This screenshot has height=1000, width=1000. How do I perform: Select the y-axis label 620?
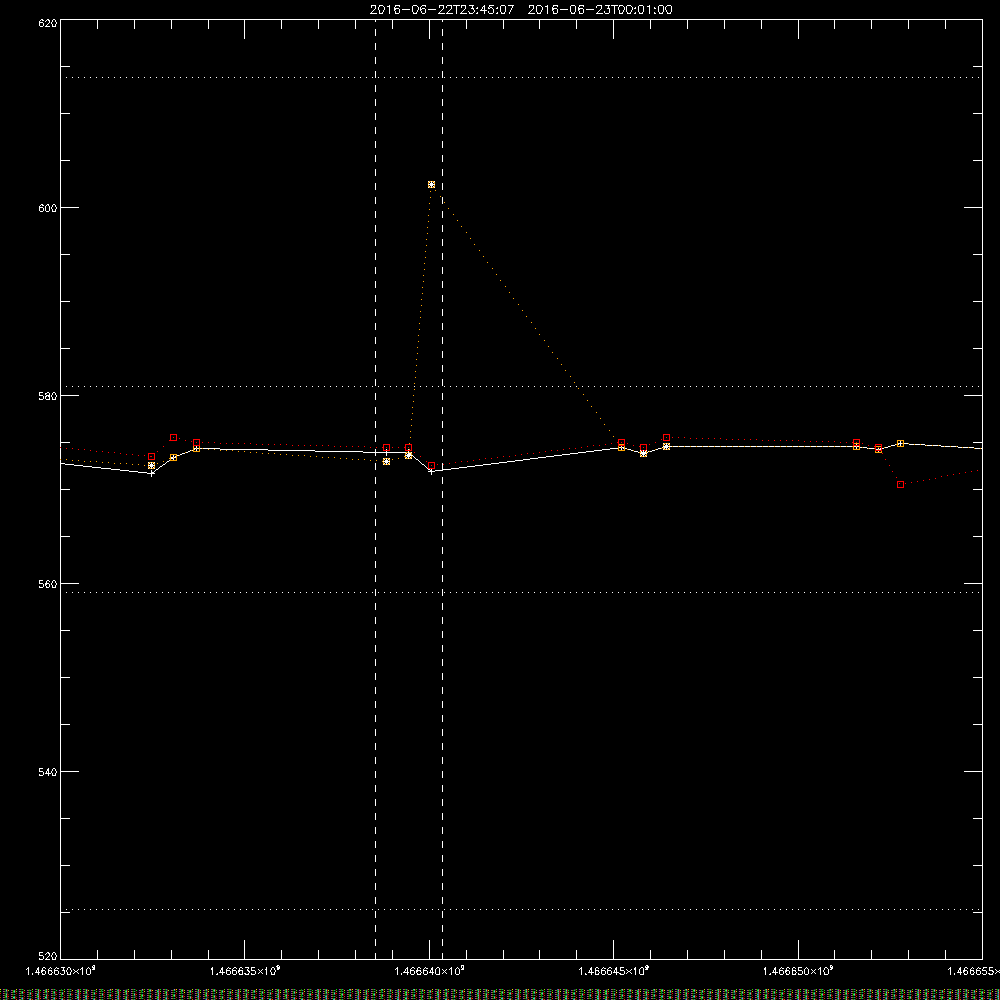48,23
